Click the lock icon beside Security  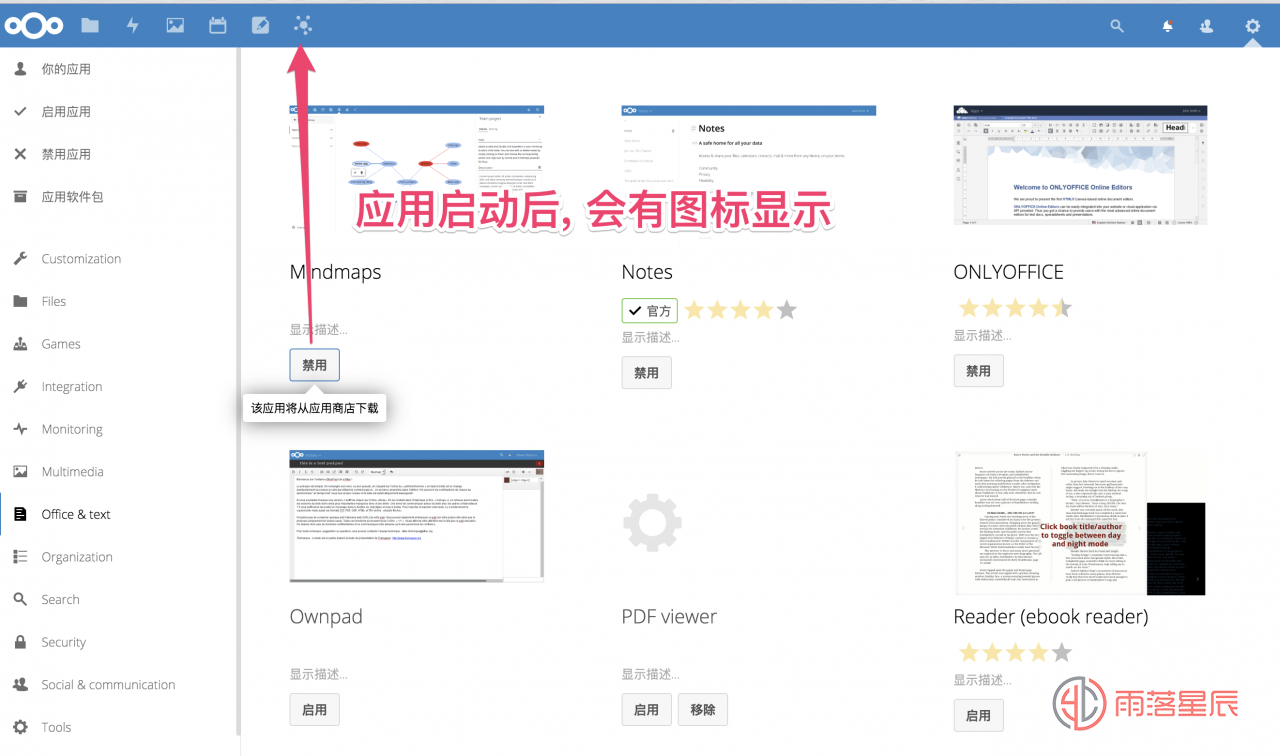20,642
